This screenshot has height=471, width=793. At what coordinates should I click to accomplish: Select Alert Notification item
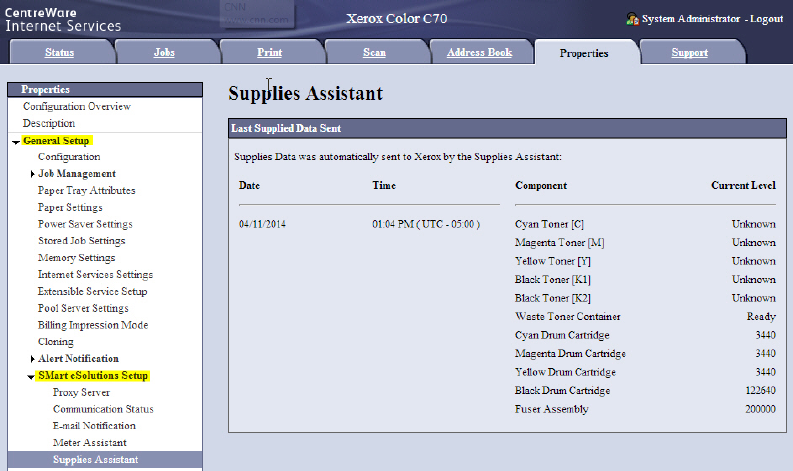pyautogui.click(x=78, y=359)
